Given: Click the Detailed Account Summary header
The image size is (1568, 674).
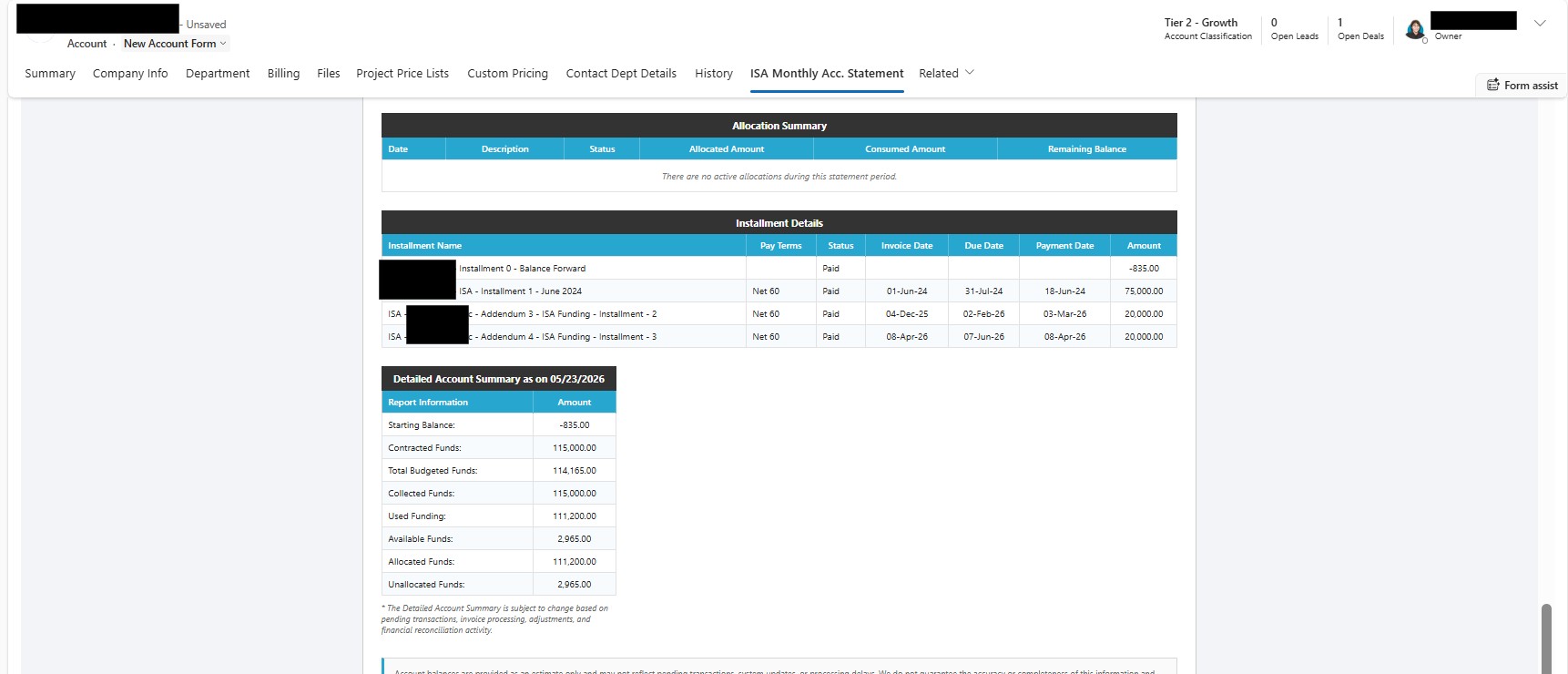Looking at the screenshot, I should [499, 378].
